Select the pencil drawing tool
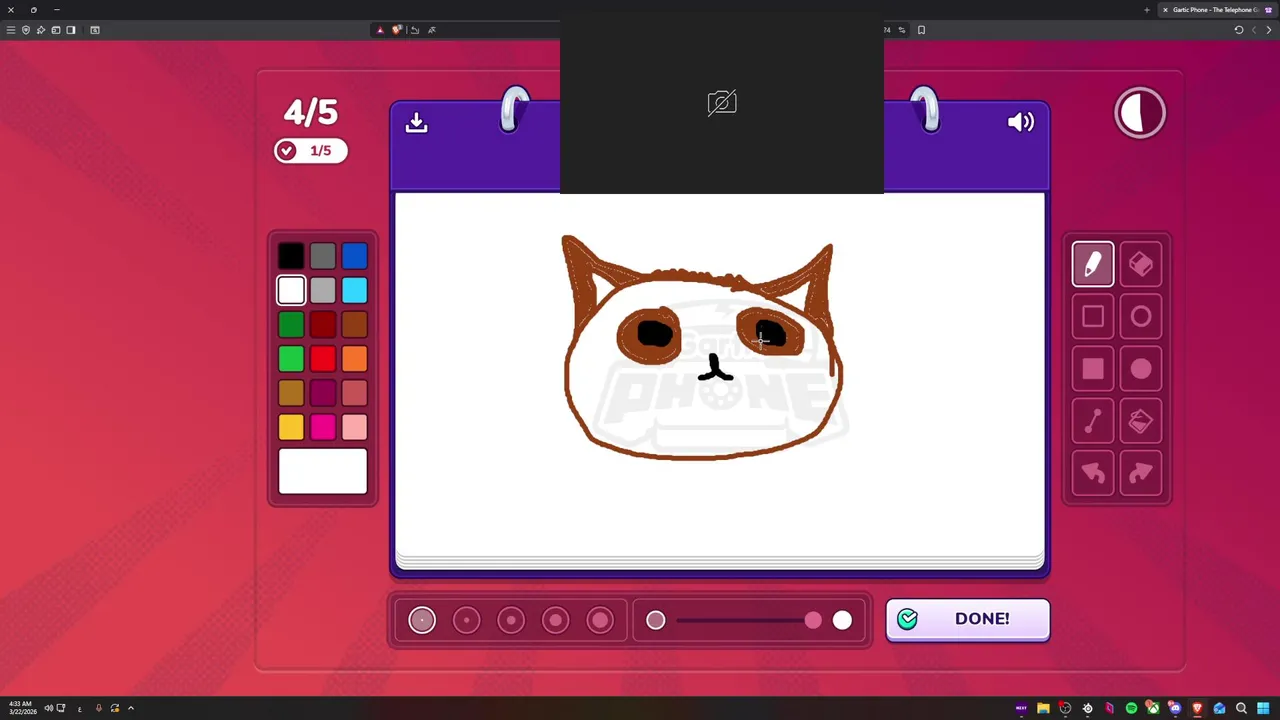 1093,264
